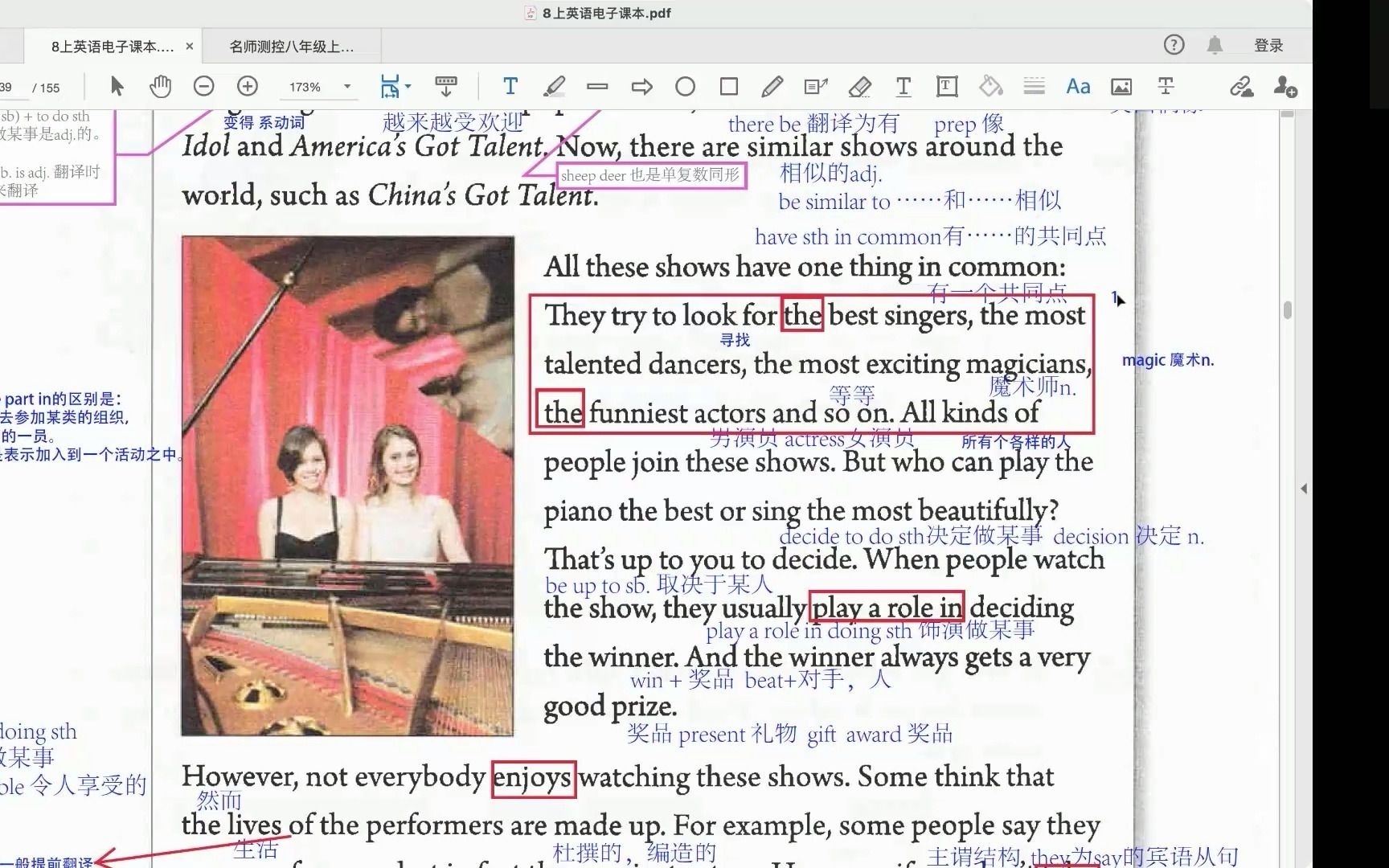Click the 'have sth in common' annotation

click(930, 236)
